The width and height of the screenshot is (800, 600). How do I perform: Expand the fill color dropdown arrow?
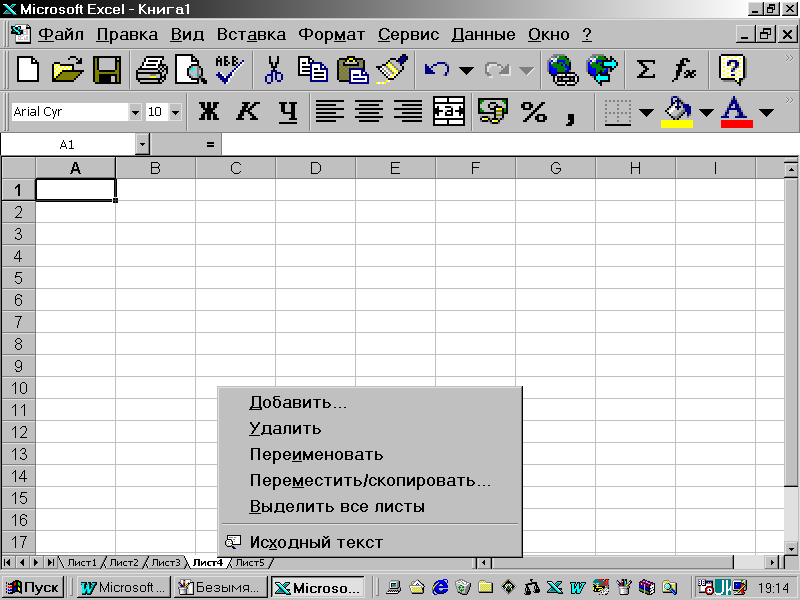[x=706, y=112]
